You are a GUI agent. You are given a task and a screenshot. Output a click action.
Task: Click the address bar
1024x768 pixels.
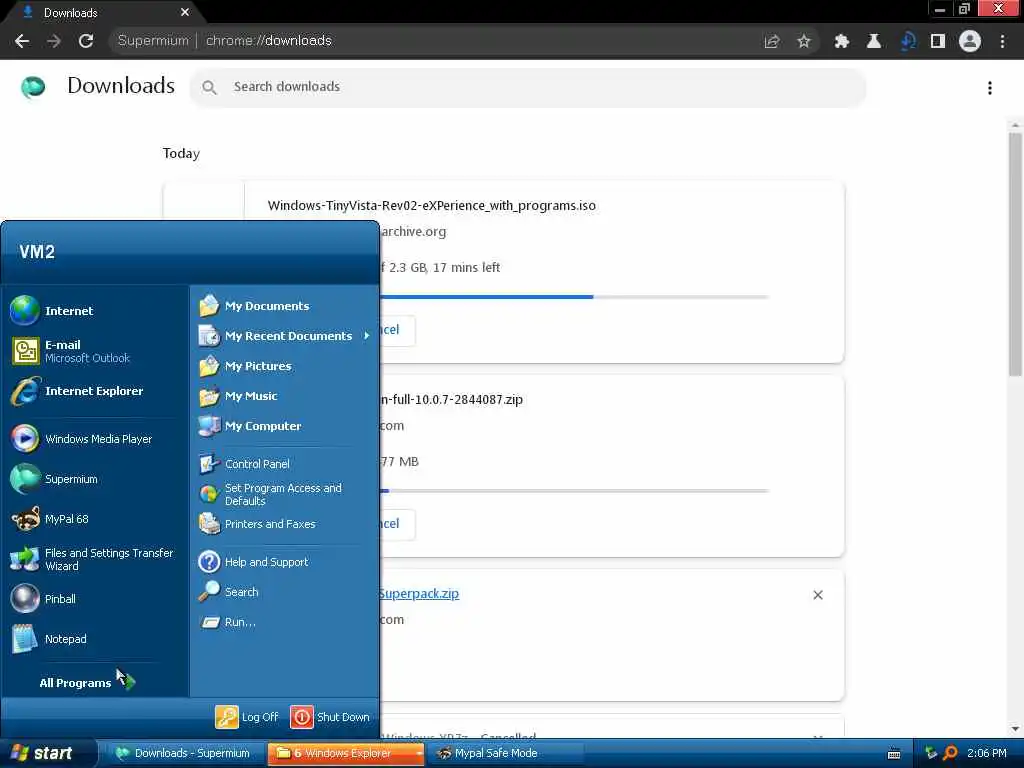431,40
